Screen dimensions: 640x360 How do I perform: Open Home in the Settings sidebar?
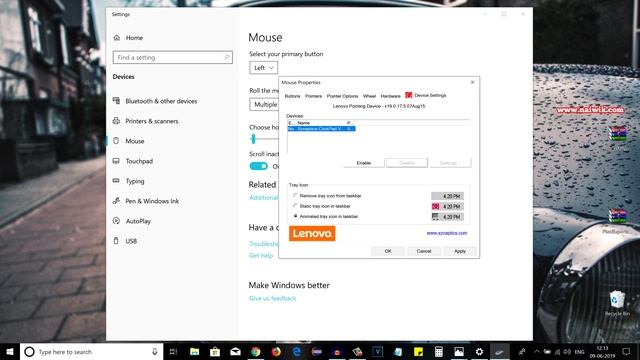pos(128,38)
